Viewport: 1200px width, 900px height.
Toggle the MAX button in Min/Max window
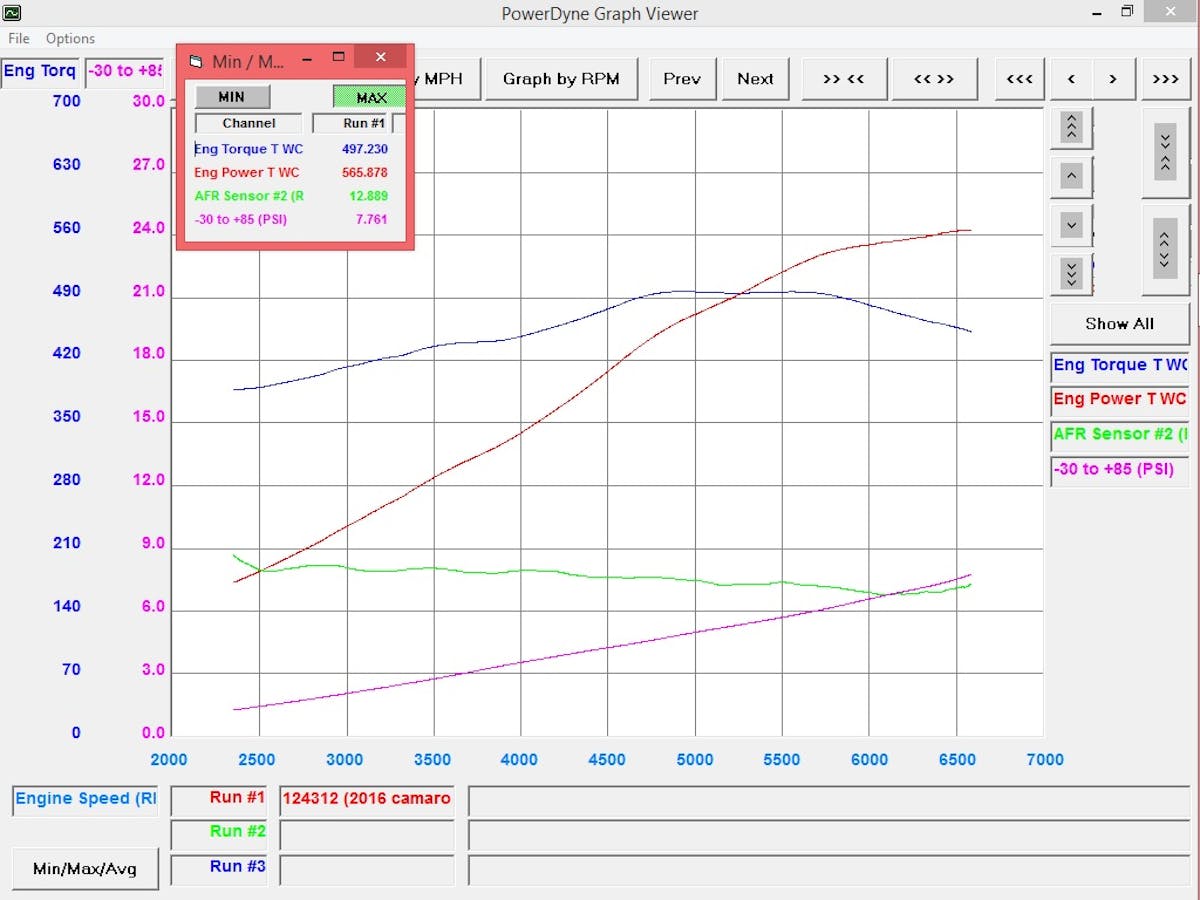370,97
